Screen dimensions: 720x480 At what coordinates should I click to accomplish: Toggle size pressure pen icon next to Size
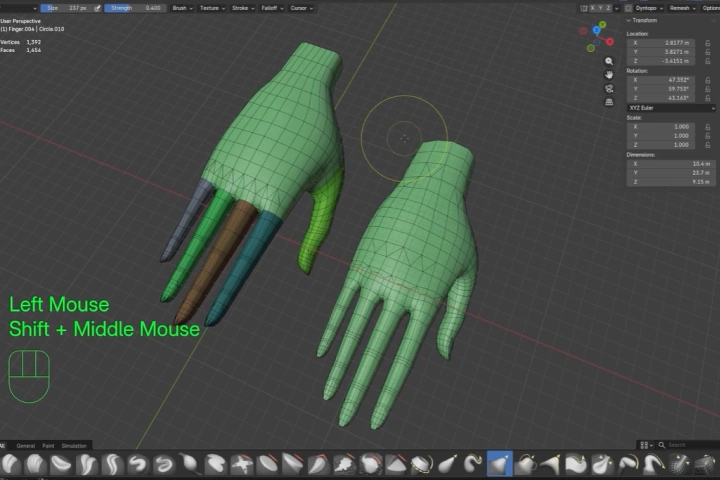pyautogui.click(x=97, y=8)
